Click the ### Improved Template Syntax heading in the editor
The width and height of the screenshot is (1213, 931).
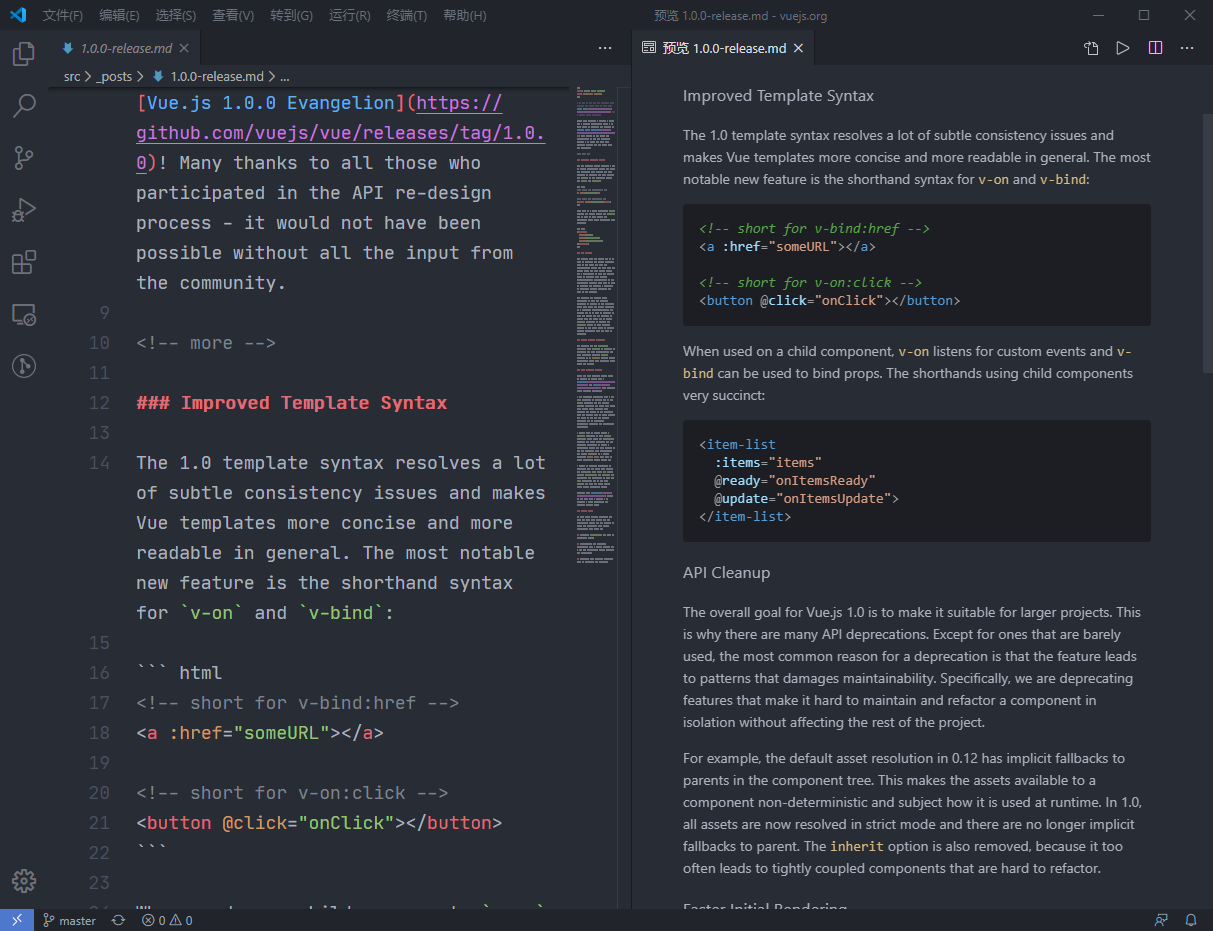292,403
